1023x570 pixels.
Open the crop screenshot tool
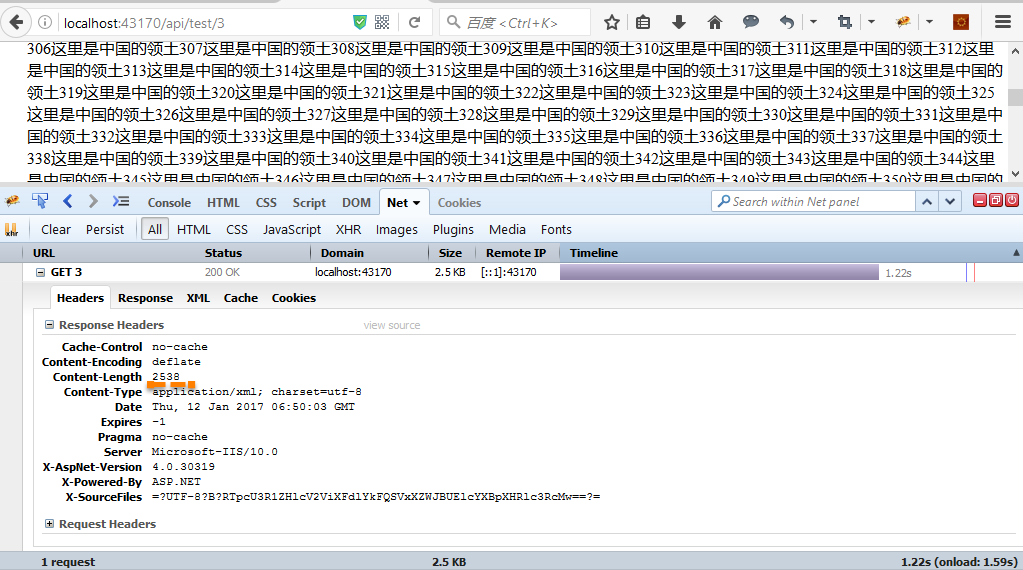pyautogui.click(x=845, y=23)
